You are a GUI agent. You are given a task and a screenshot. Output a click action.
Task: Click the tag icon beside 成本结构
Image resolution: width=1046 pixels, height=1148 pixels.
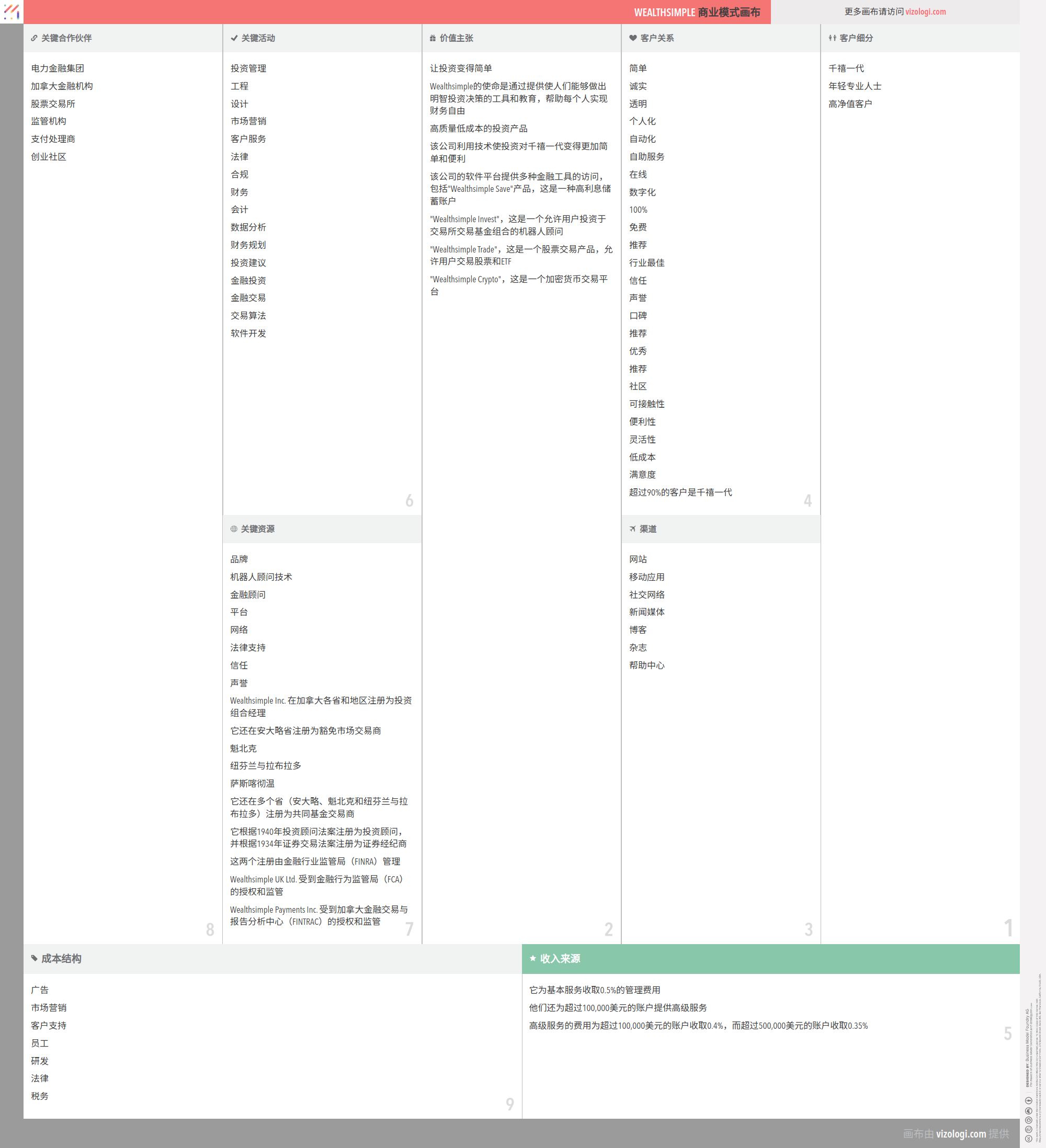34,958
